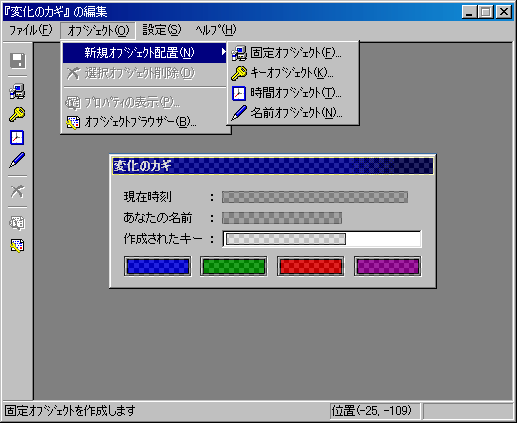
Task: Select the clock time object tool in sidebar
Action: [x=17, y=137]
